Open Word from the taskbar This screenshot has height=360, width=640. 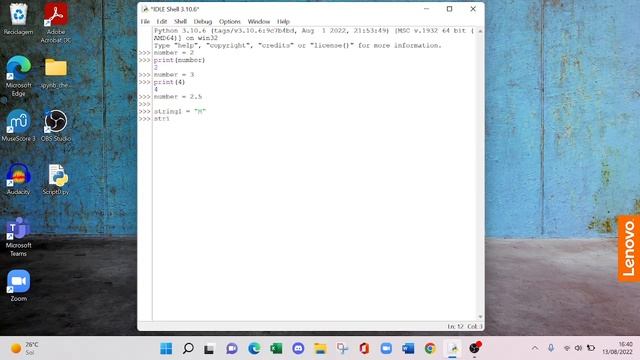pos(408,349)
